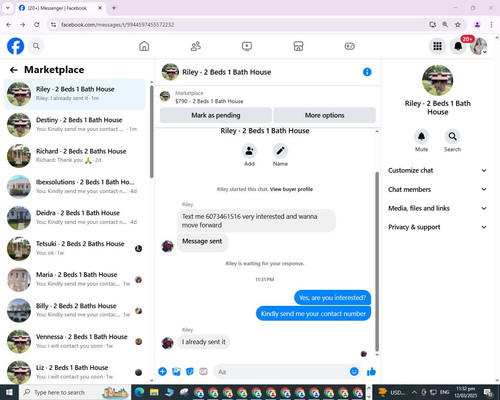Open Chrome three-dot menu

[x=491, y=25]
